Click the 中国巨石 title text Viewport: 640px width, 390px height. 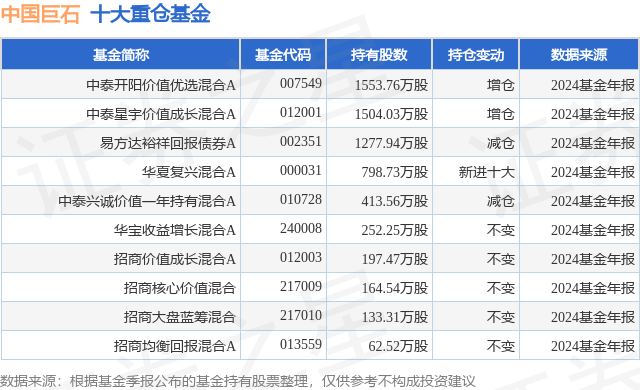point(40,13)
